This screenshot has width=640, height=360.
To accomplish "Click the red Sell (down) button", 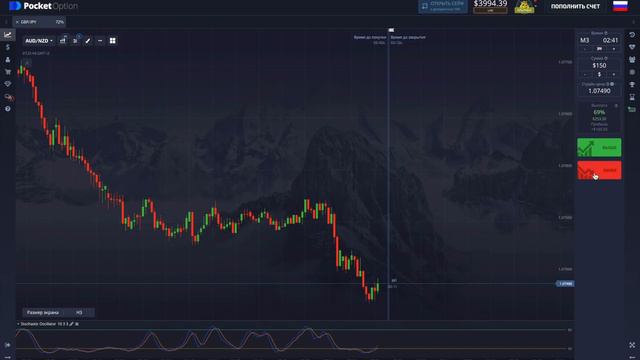I will click(x=599, y=170).
